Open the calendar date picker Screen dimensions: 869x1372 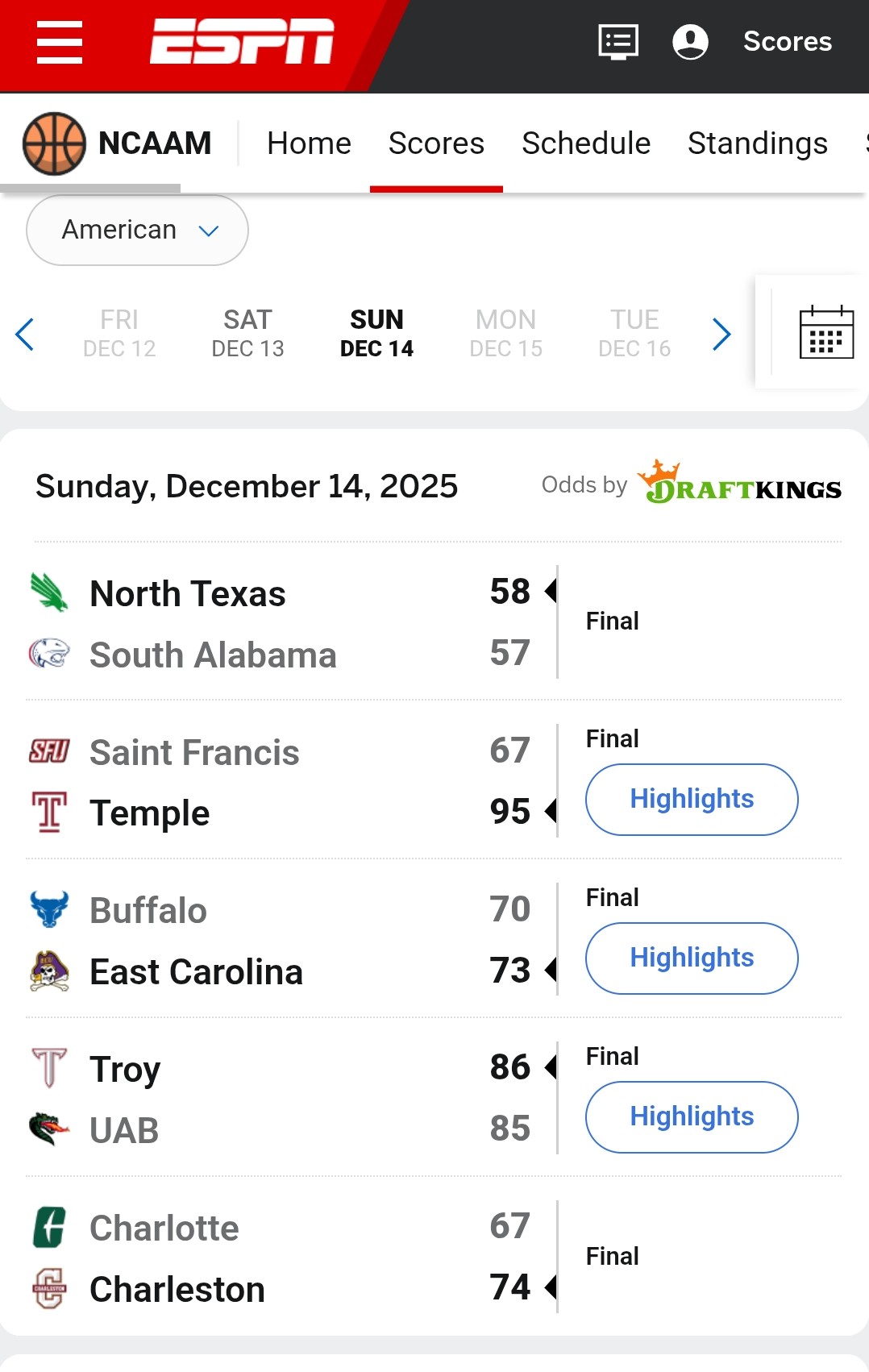[x=825, y=332]
